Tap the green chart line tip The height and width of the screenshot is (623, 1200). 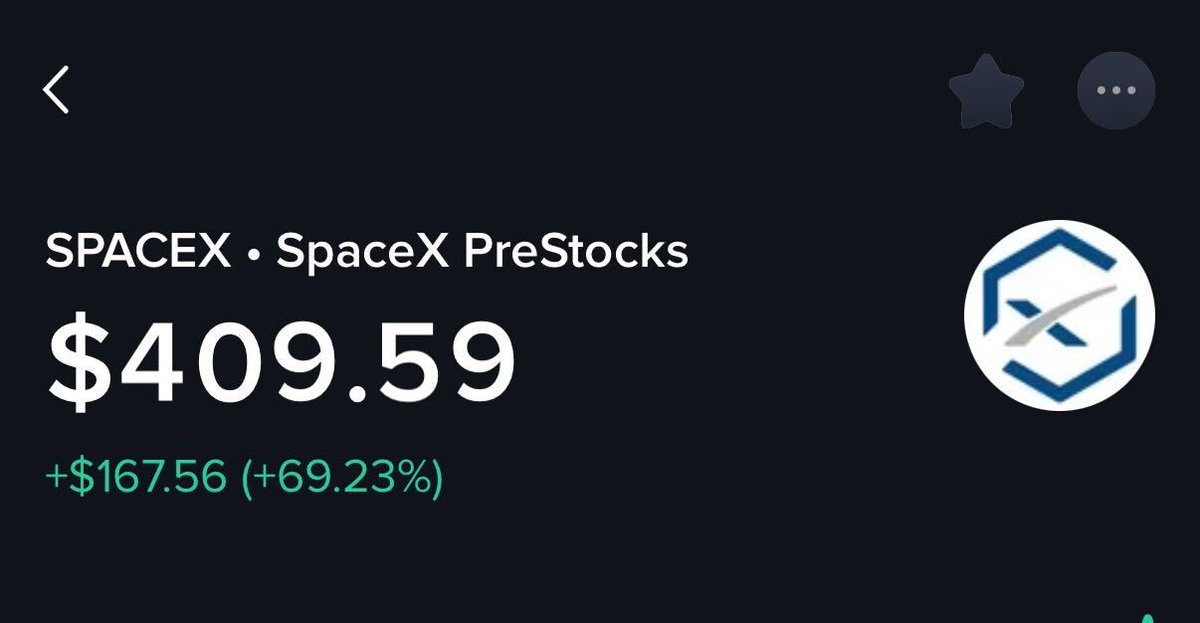point(1150,617)
